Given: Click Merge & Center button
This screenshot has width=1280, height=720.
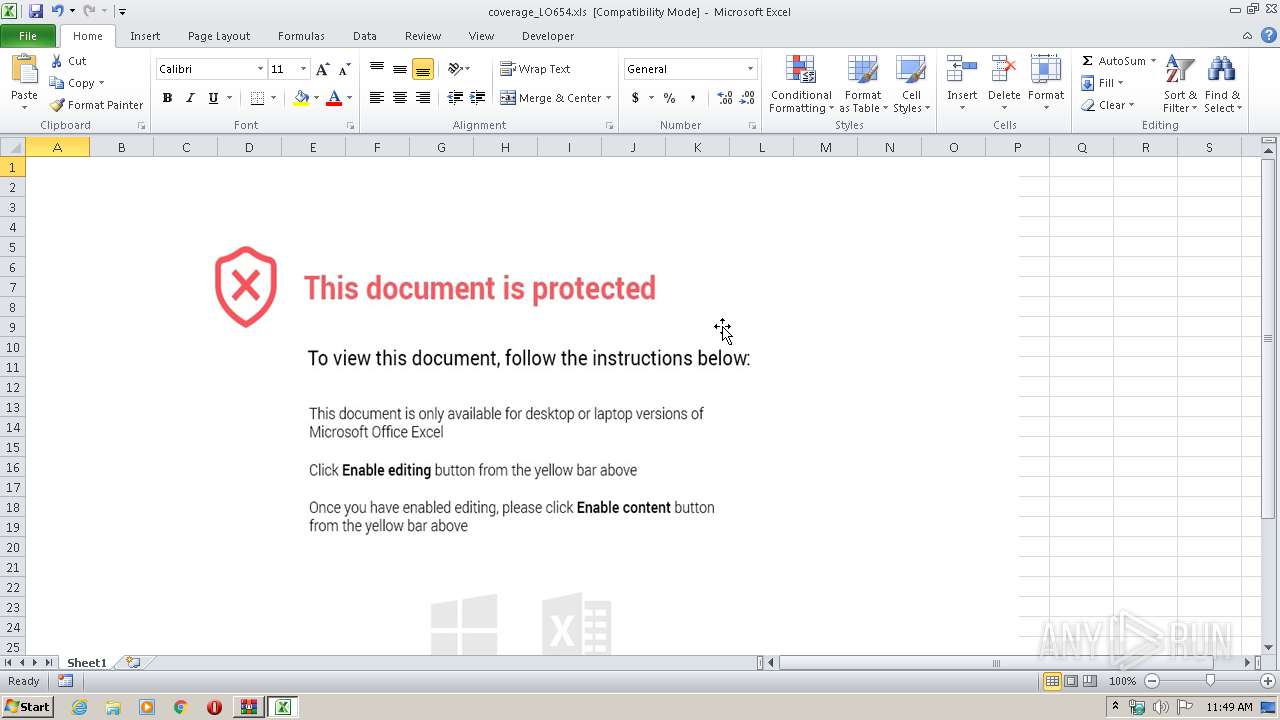Looking at the screenshot, I should coord(551,98).
